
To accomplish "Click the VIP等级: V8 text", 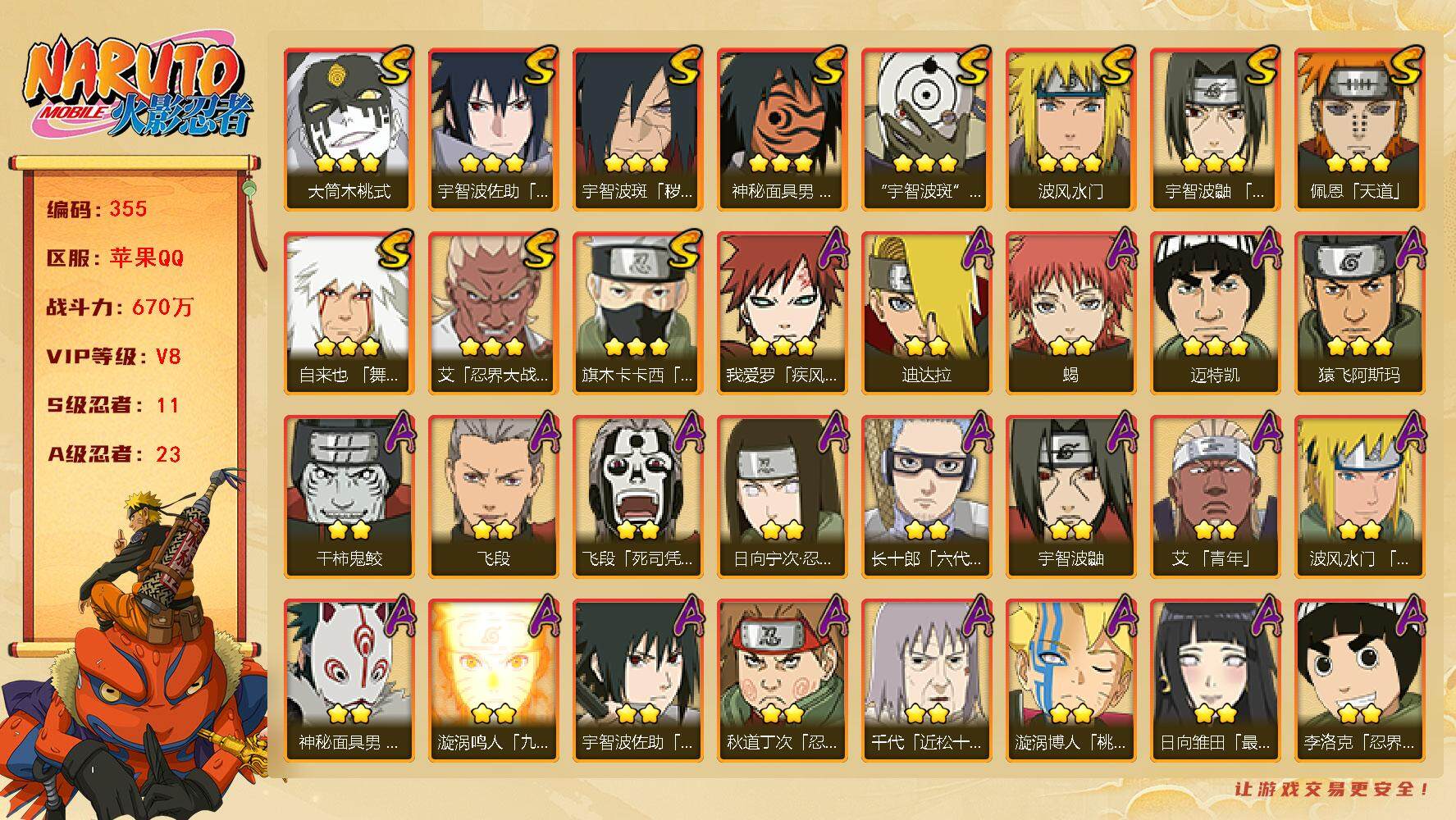I will tap(114, 357).
